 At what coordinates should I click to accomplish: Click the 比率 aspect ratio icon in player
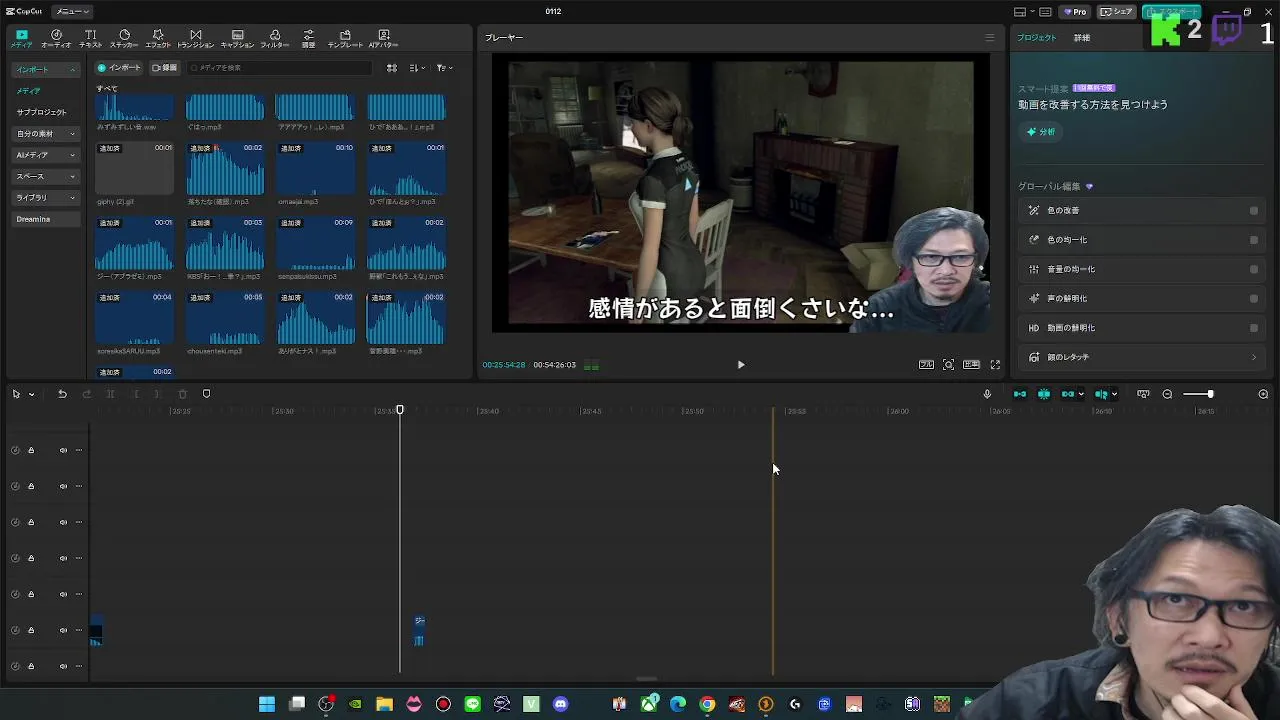(x=971, y=365)
